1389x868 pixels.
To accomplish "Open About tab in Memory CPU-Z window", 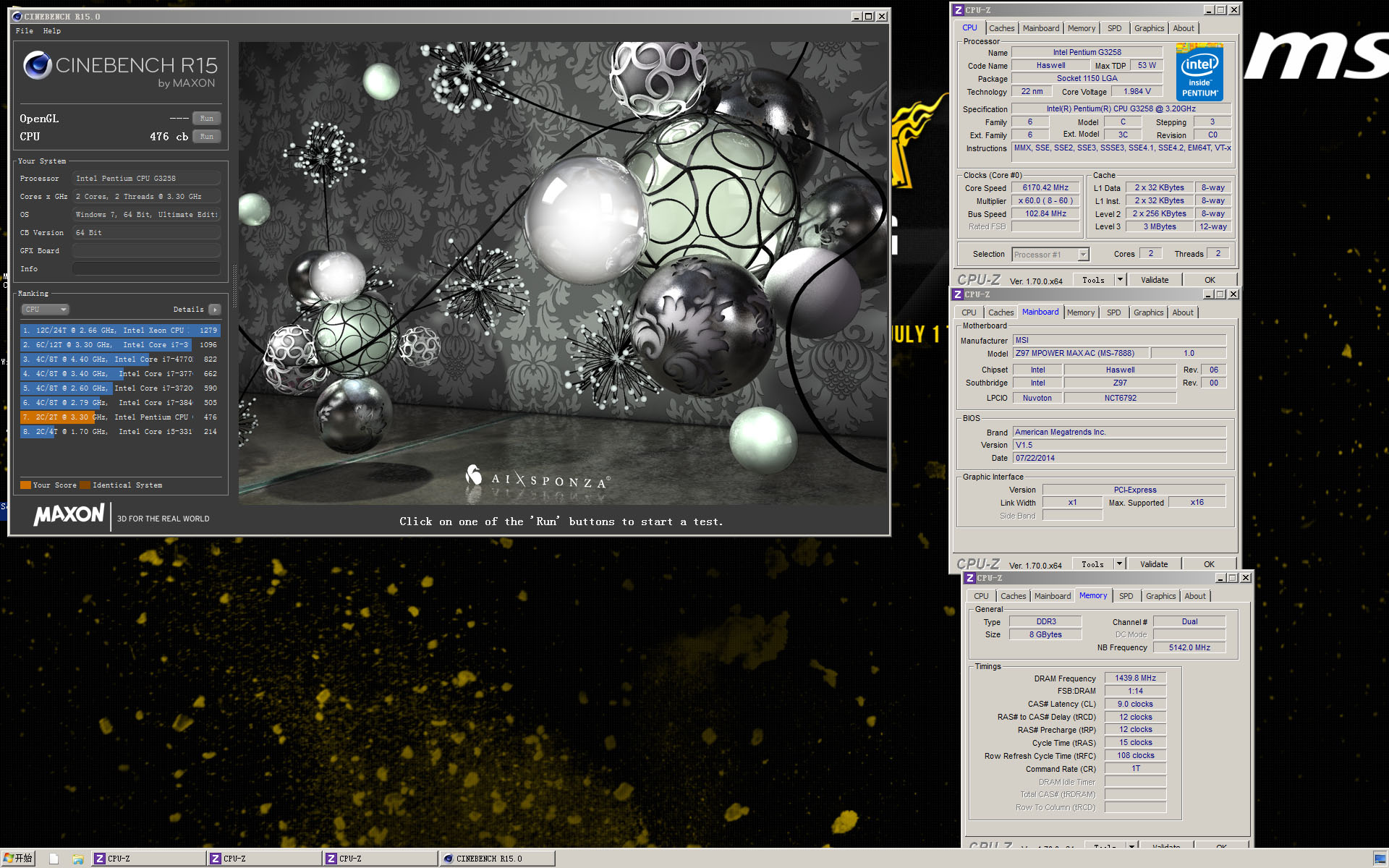I will tap(1195, 596).
